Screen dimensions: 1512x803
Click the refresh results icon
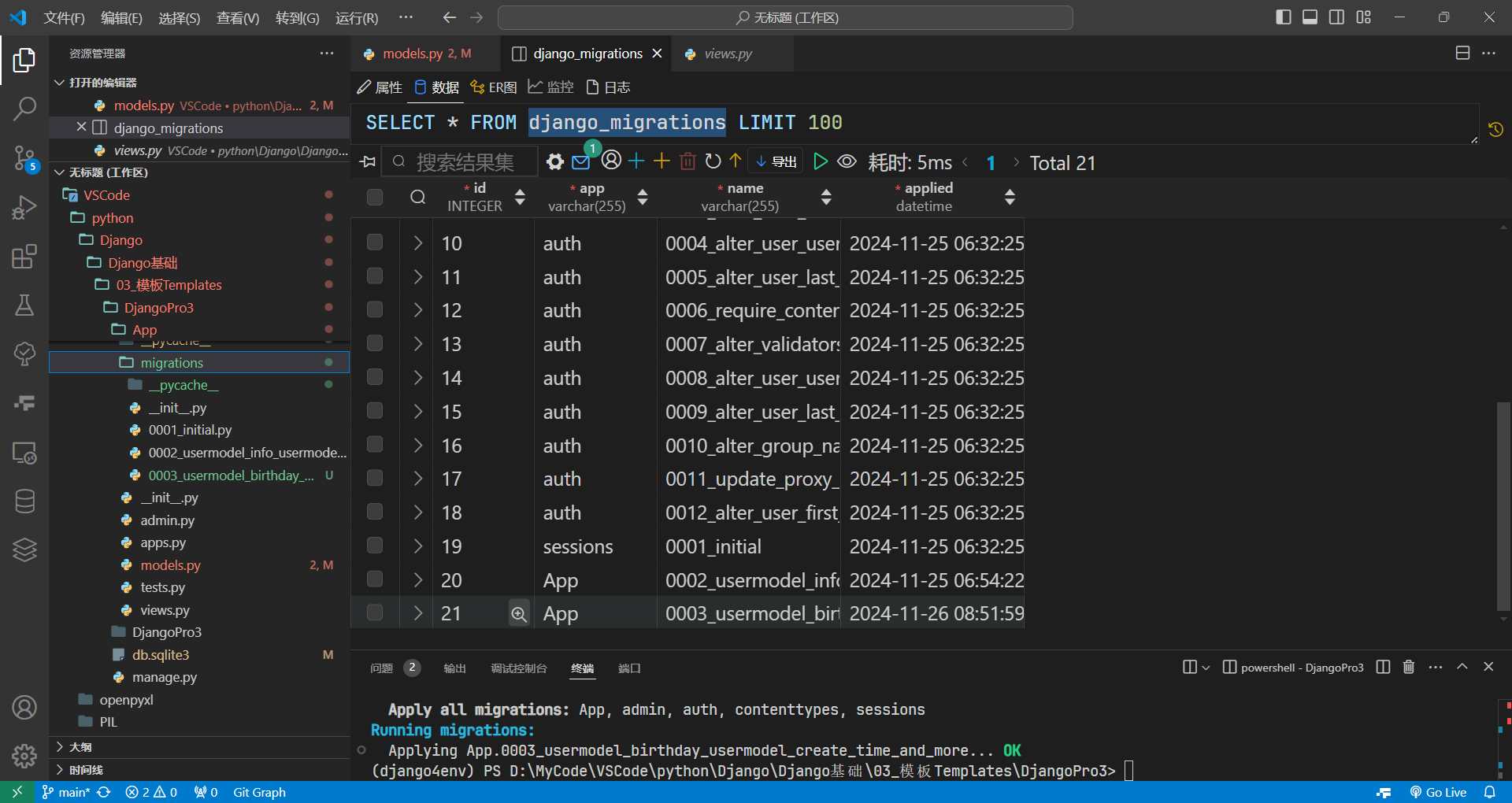713,162
